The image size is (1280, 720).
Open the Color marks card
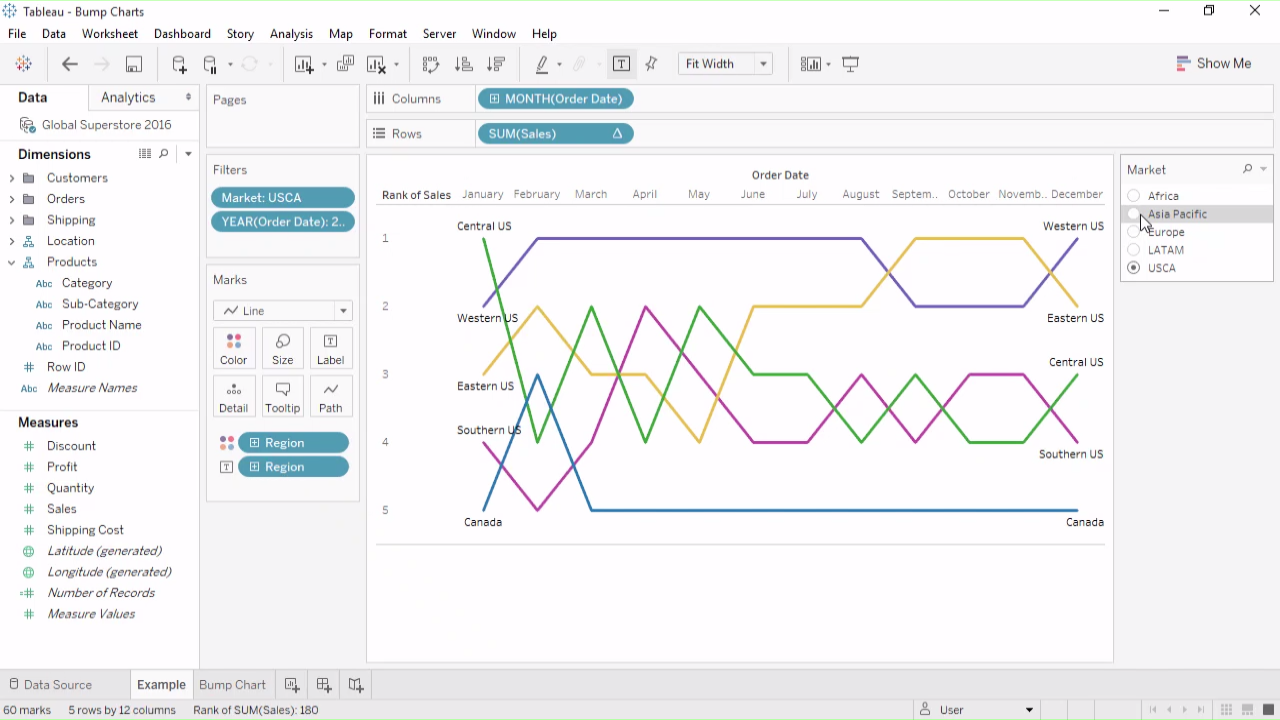coord(233,348)
